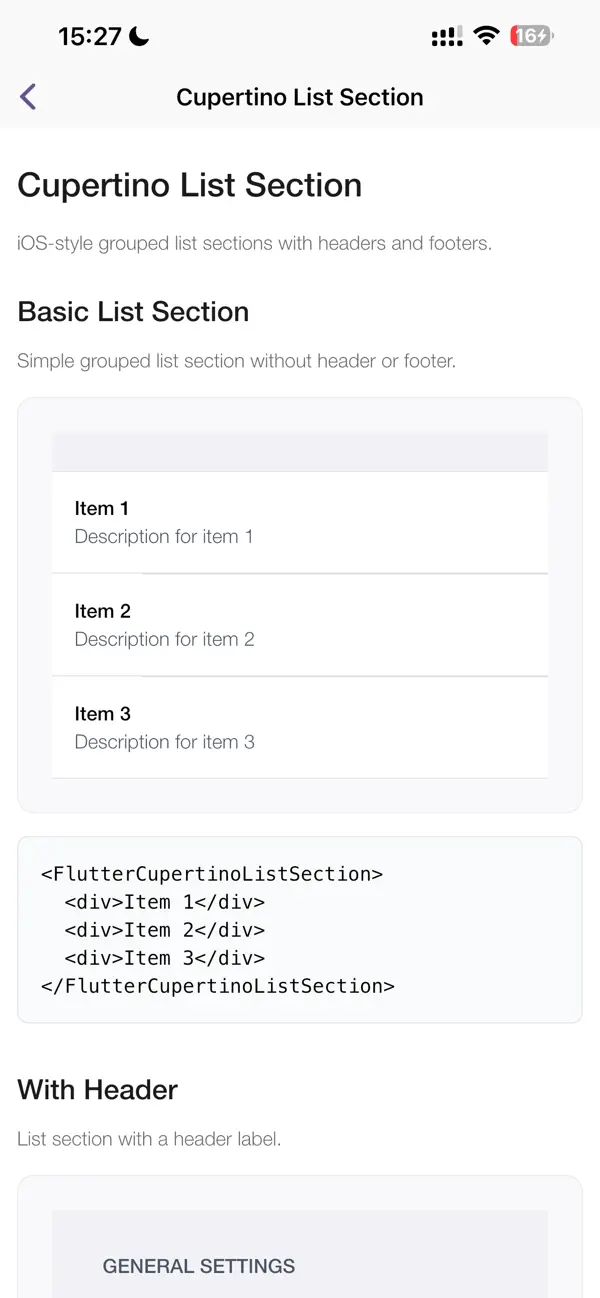Tap the Cupertino List Section navigation title
This screenshot has height=1298, width=600.
pyautogui.click(x=300, y=96)
